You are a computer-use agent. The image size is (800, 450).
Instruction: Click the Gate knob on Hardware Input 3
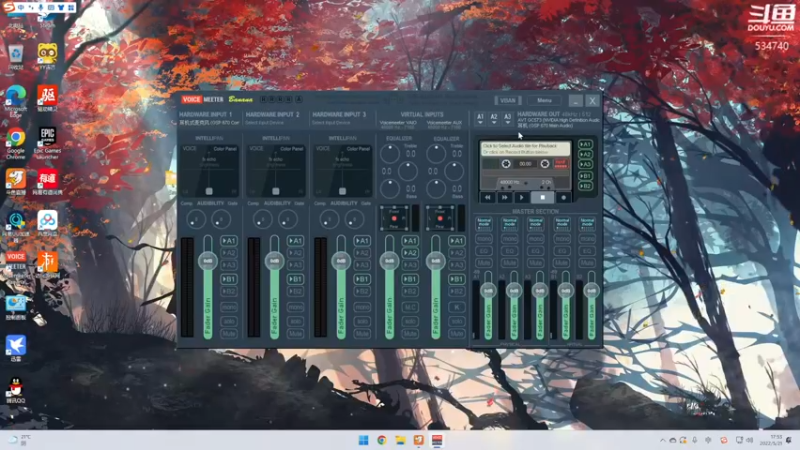[x=354, y=219]
